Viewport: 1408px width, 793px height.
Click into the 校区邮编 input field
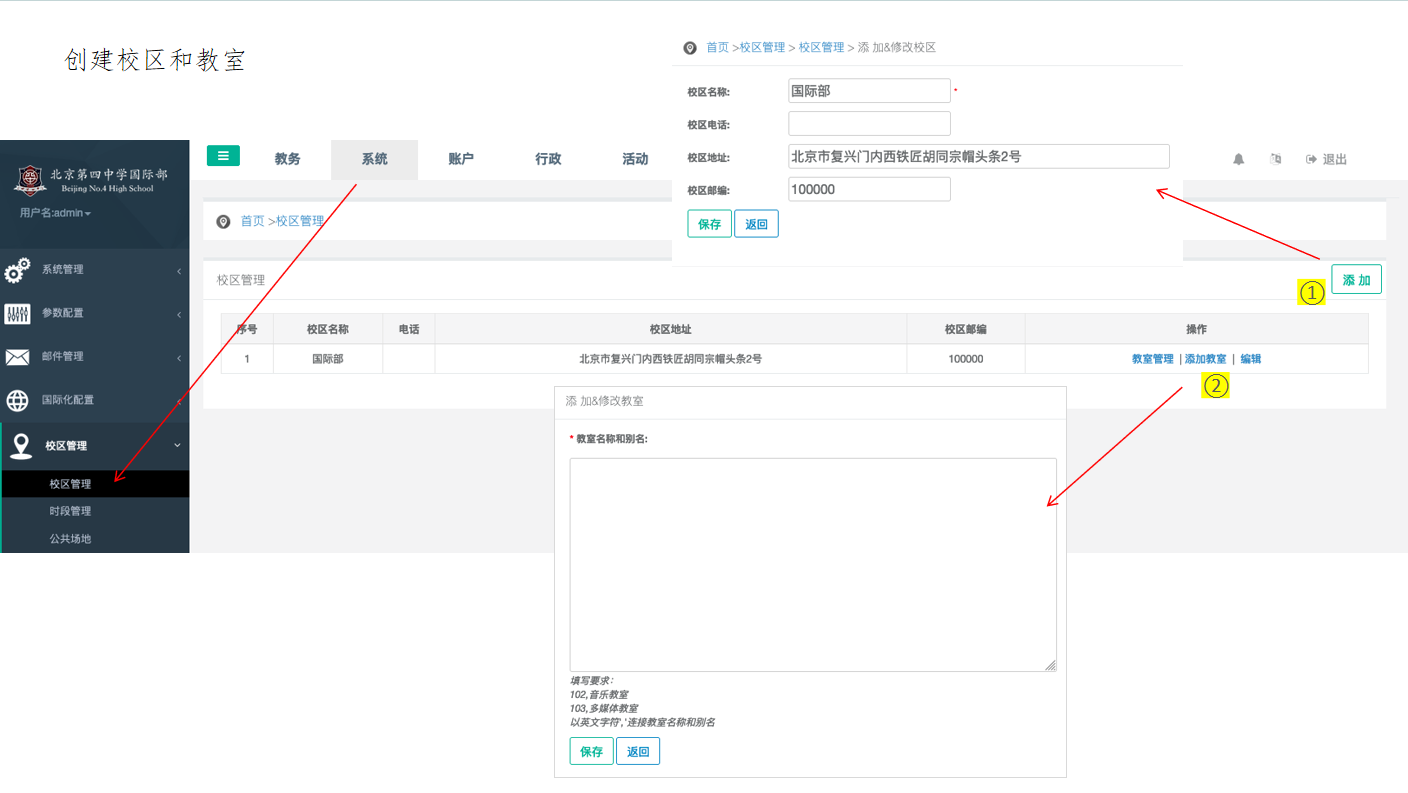click(869, 189)
